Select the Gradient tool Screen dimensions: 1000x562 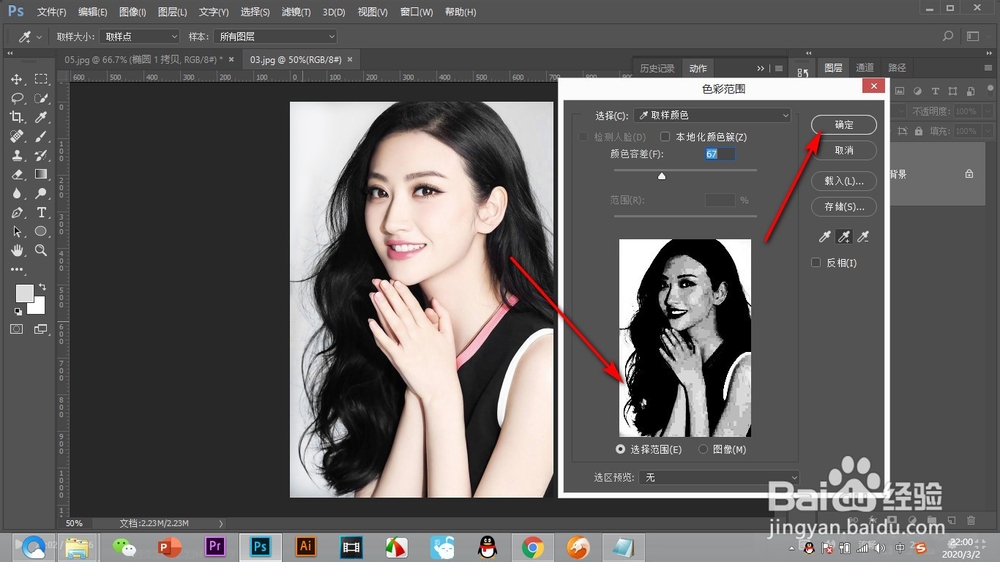[41, 174]
